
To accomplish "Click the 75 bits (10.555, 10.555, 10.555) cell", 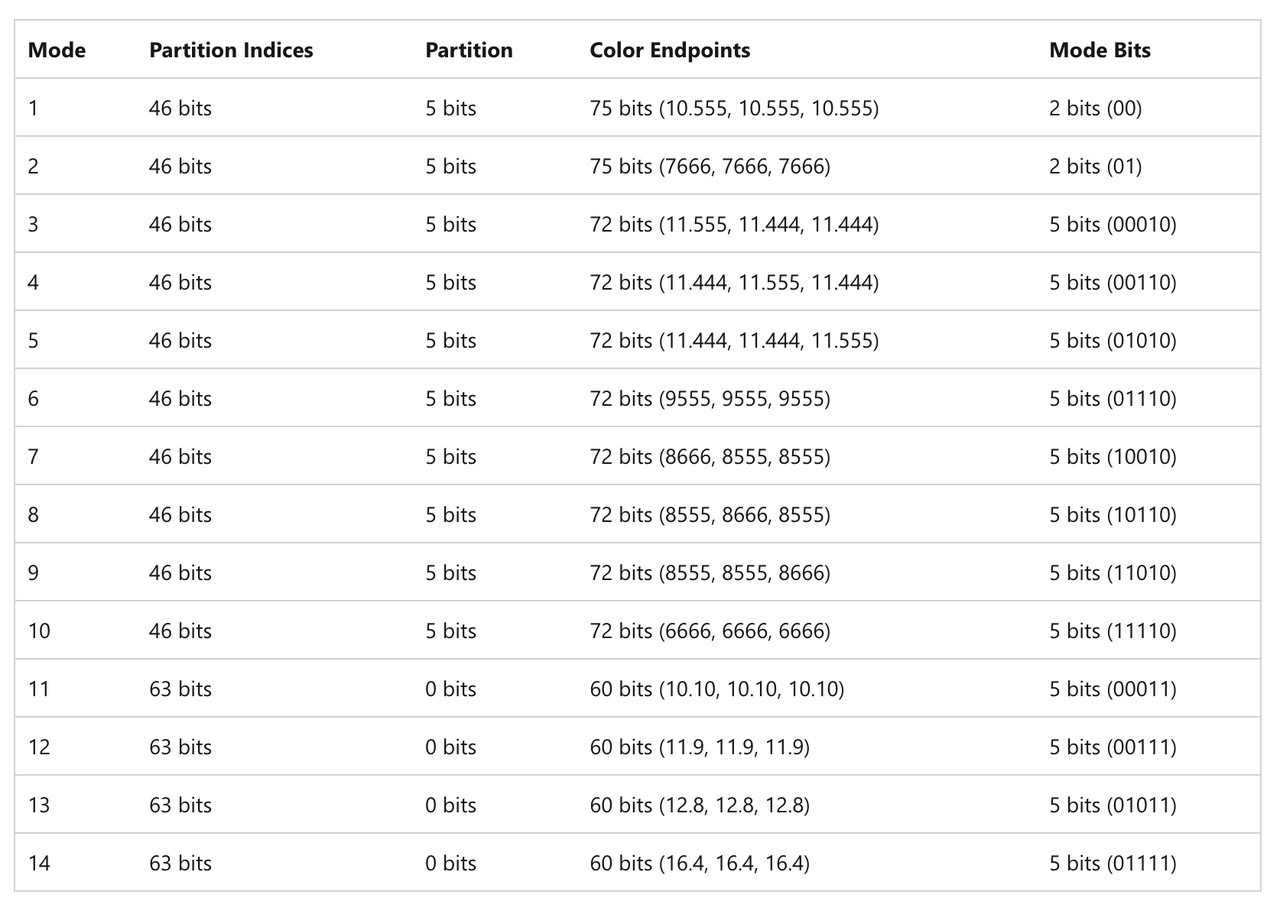I will (734, 108).
